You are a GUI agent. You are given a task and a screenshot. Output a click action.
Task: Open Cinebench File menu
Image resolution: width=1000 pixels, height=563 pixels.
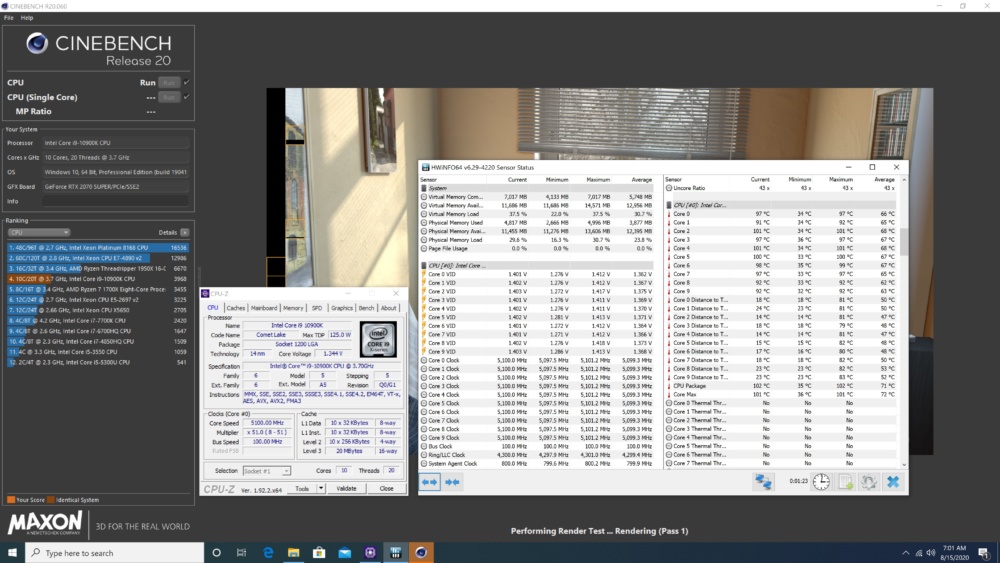click(8, 18)
